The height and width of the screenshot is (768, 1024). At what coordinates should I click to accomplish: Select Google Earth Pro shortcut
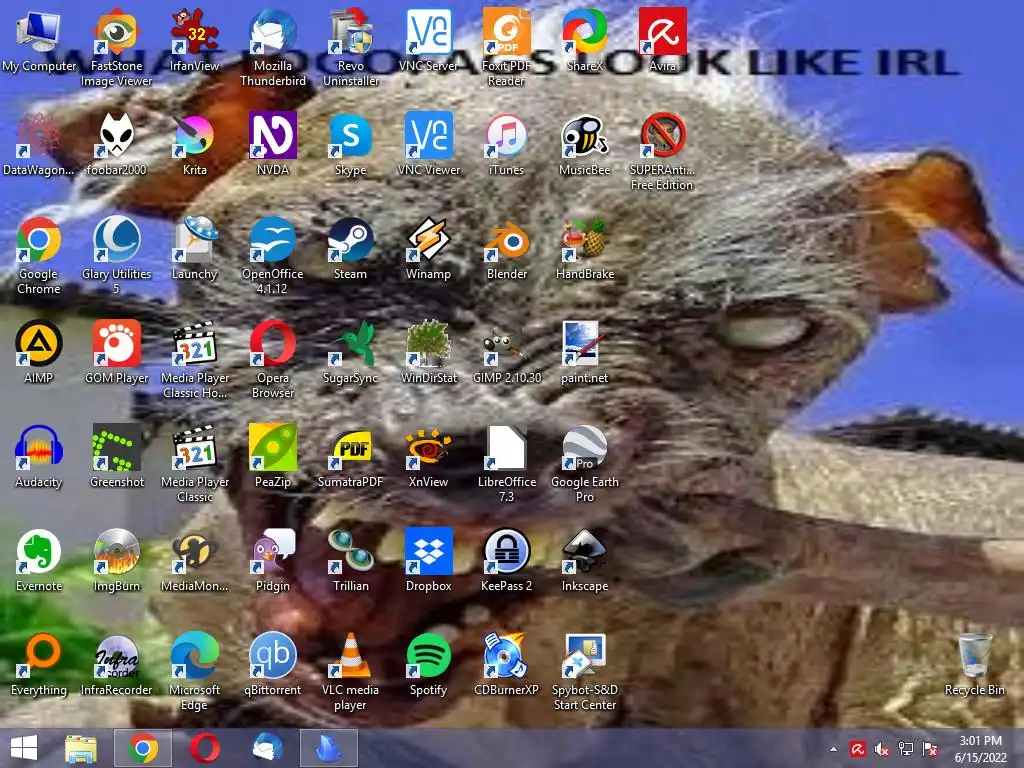tap(584, 464)
